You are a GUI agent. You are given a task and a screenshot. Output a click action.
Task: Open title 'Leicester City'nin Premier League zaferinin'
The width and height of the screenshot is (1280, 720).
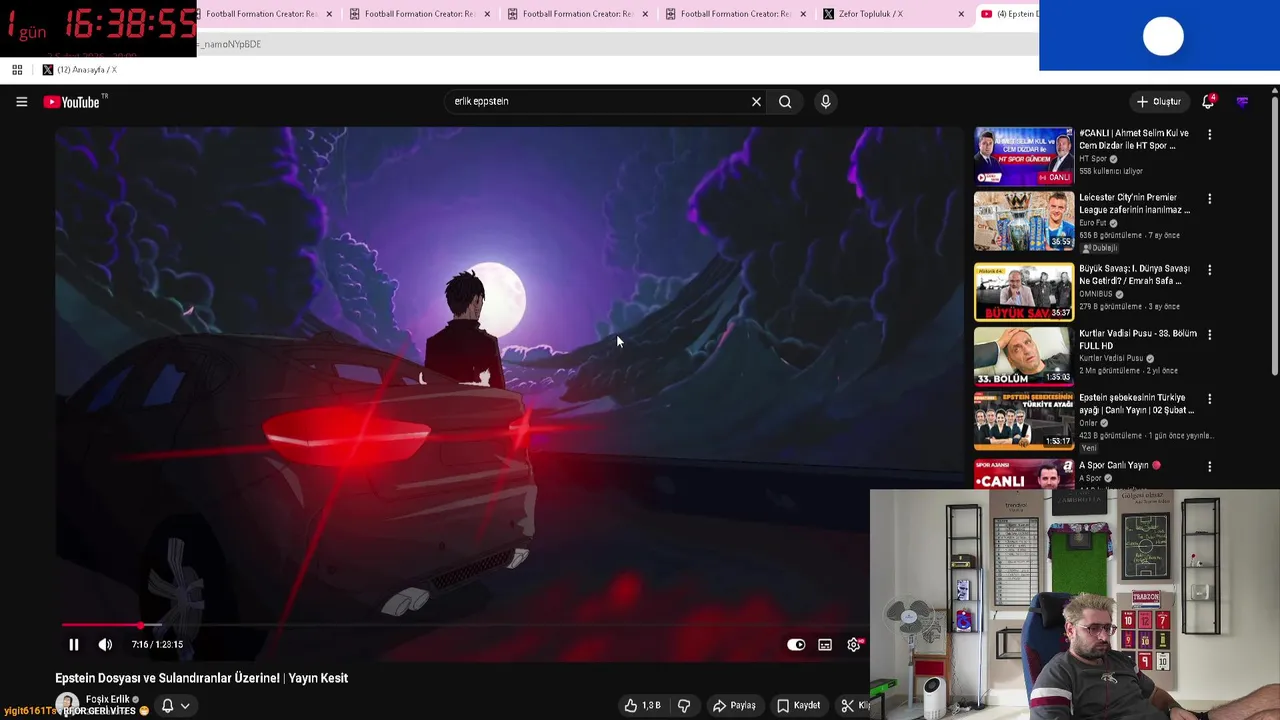pos(1134,204)
